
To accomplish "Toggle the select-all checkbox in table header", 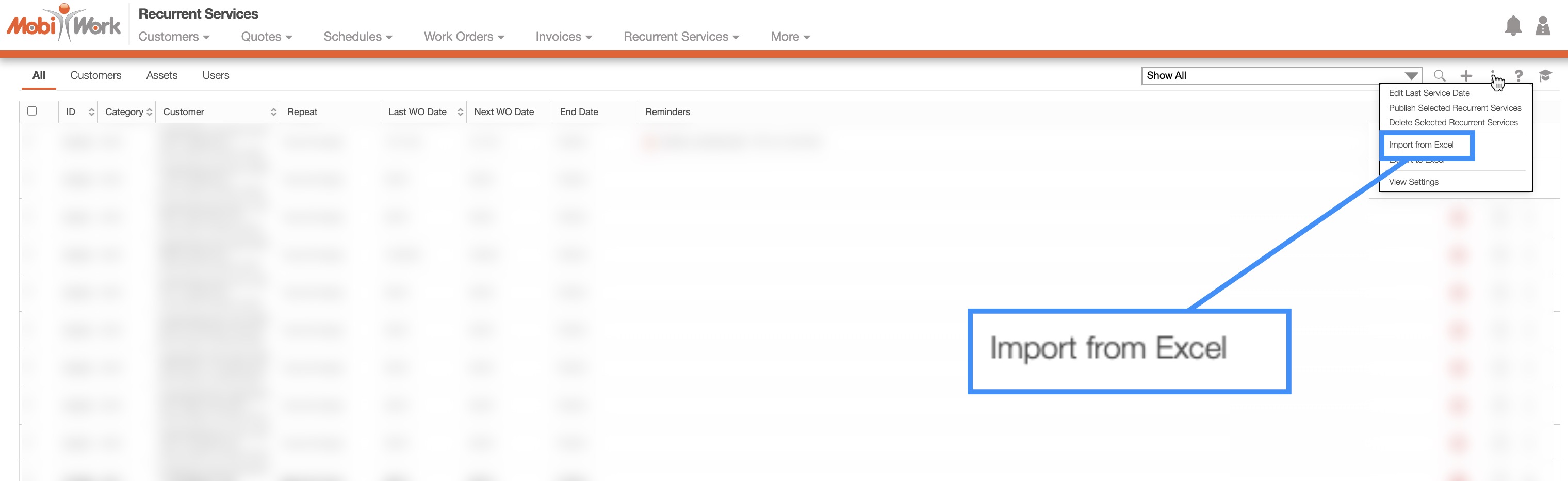I will click(32, 111).
